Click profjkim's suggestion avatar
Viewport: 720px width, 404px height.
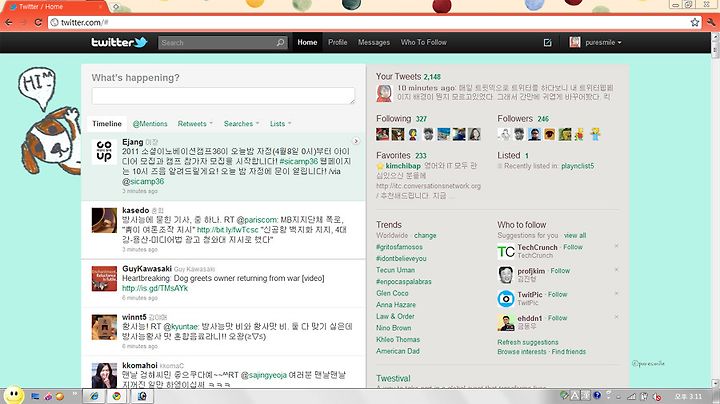506,275
